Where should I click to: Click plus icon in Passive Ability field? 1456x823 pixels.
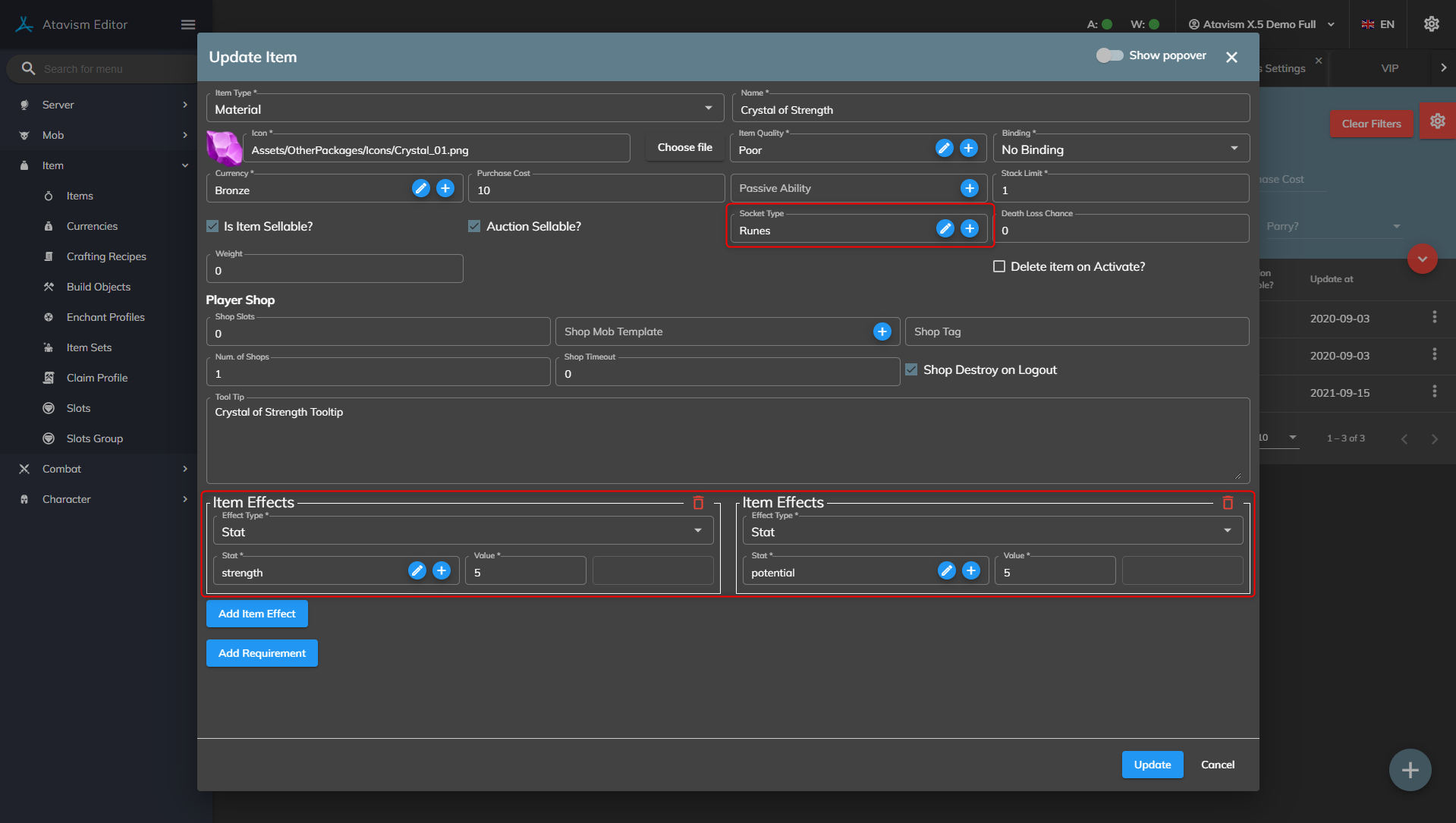[x=969, y=189]
